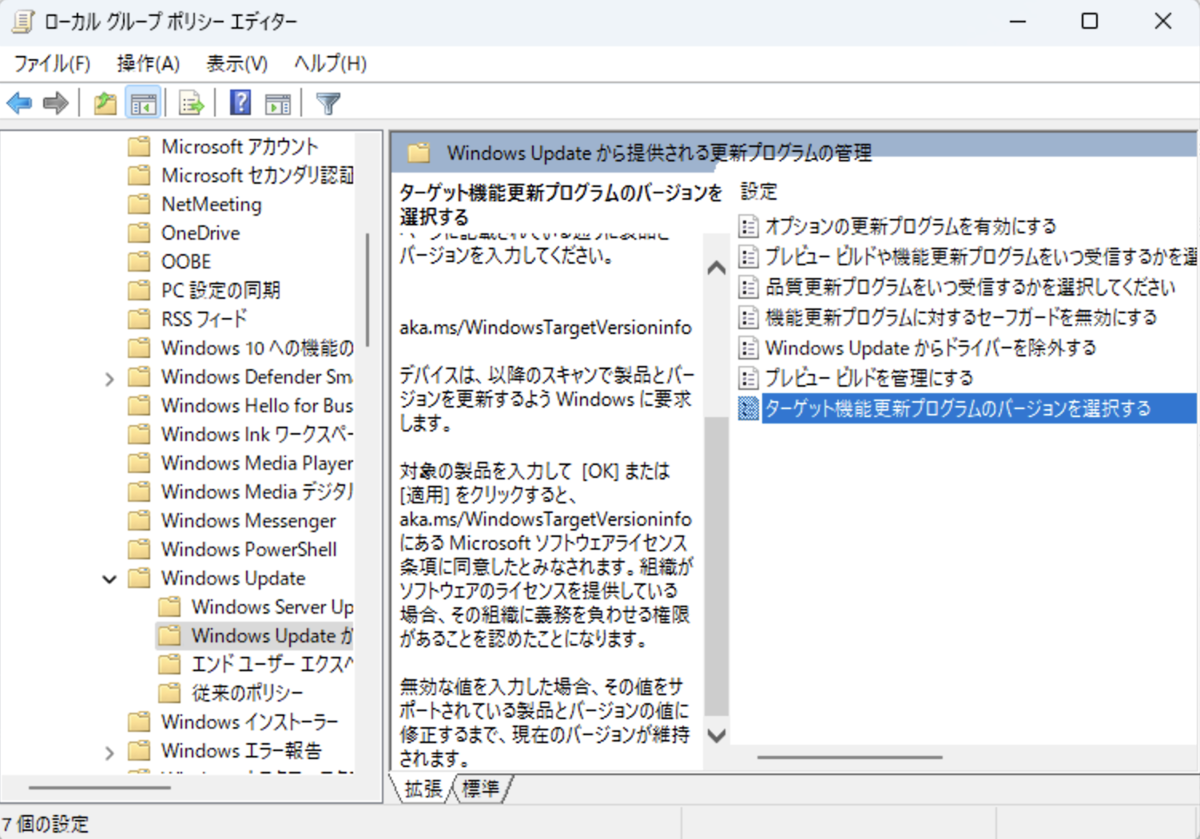1200x839 pixels.
Task: Click the Up one level folder icon
Action: 105,102
